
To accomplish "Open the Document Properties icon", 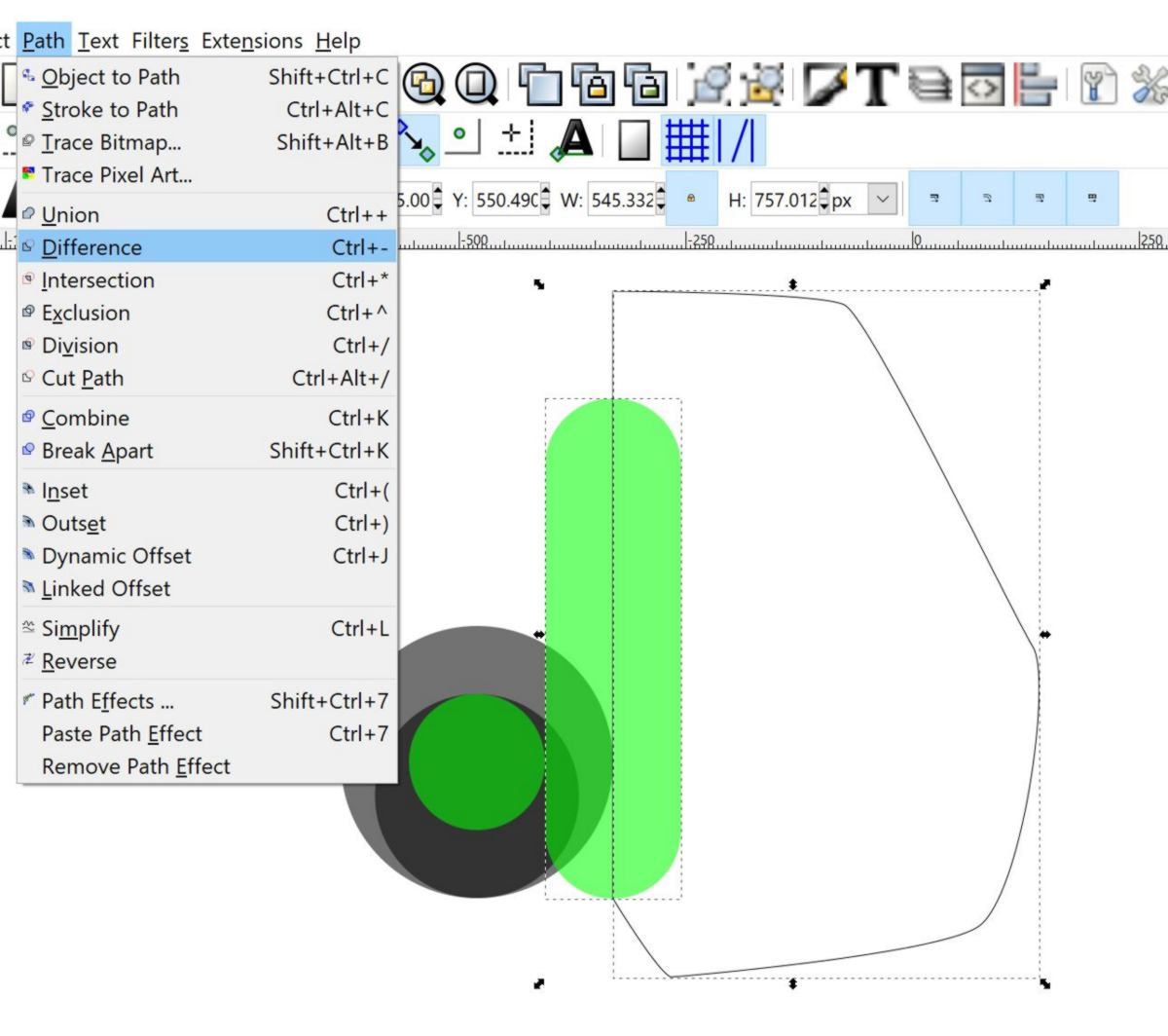I will (1100, 85).
